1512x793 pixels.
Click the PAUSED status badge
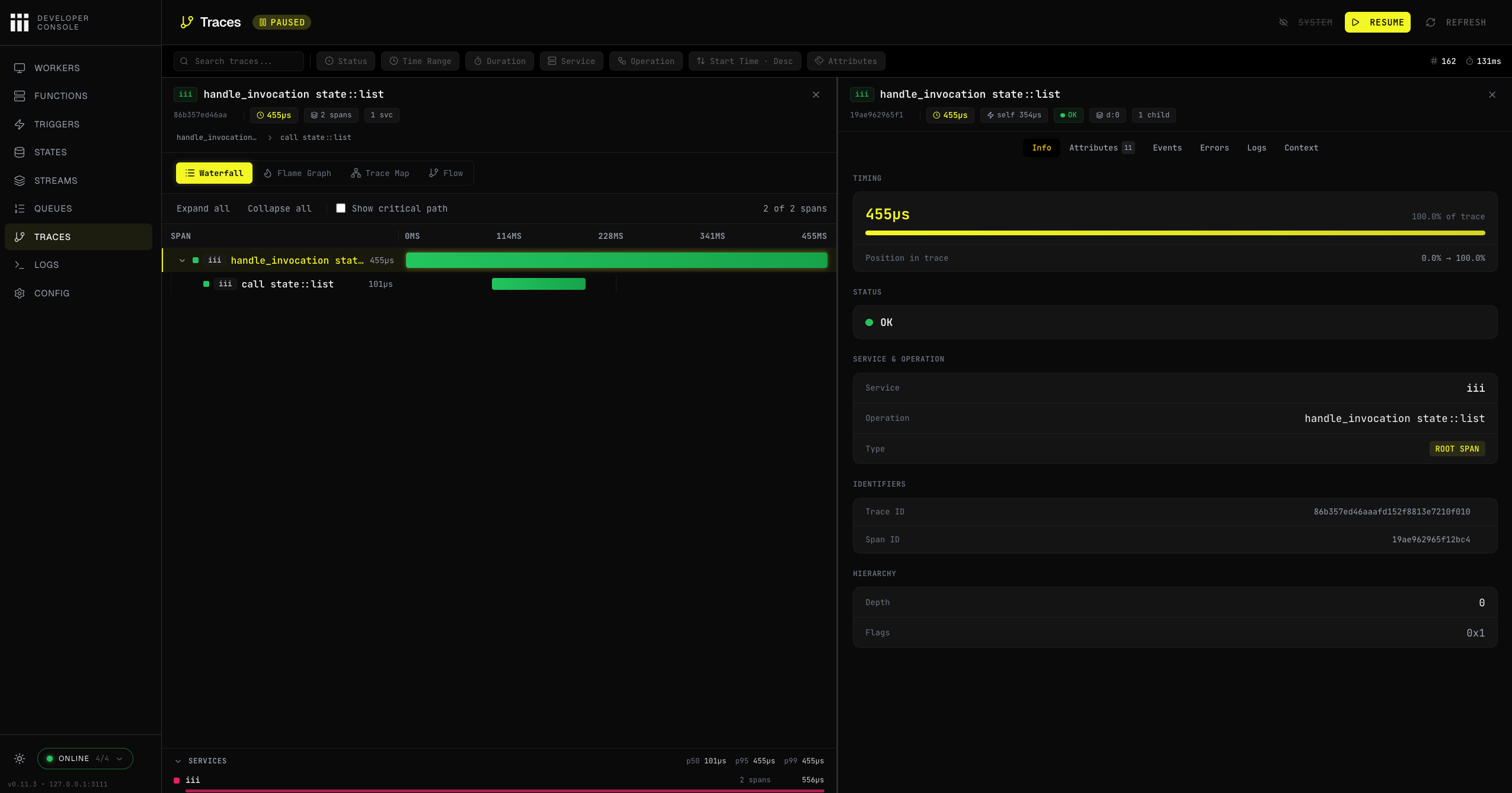click(x=282, y=23)
